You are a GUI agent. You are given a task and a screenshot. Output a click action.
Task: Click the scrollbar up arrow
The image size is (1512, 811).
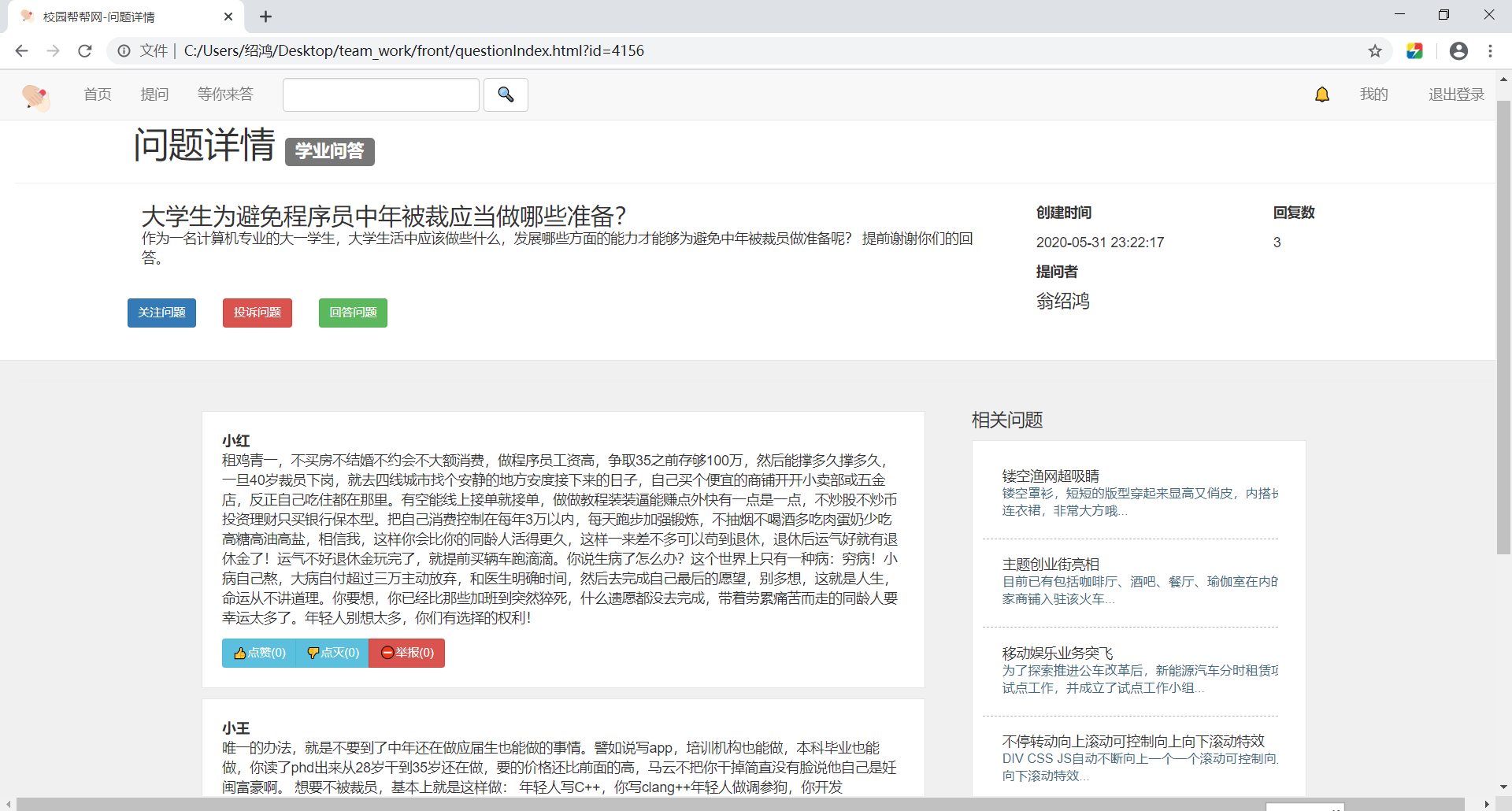pos(1503,79)
